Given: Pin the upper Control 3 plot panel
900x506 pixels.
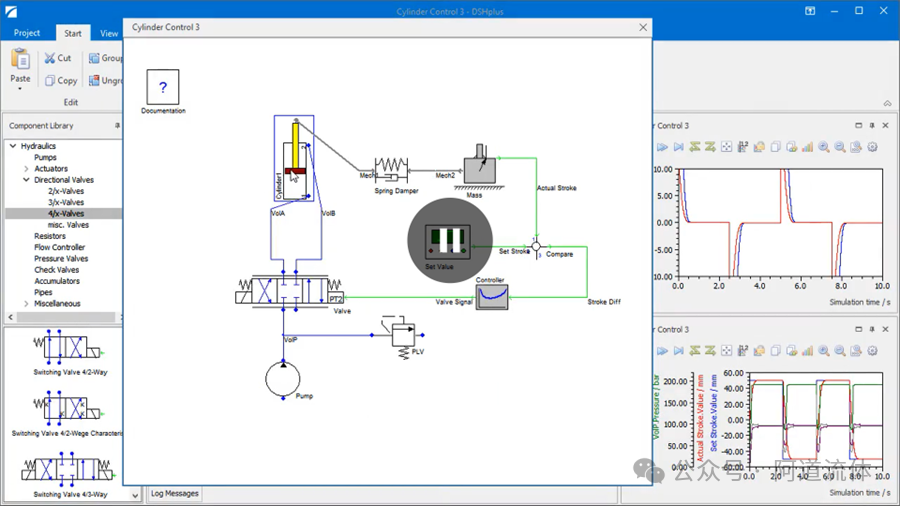Looking at the screenshot, I should click(872, 125).
